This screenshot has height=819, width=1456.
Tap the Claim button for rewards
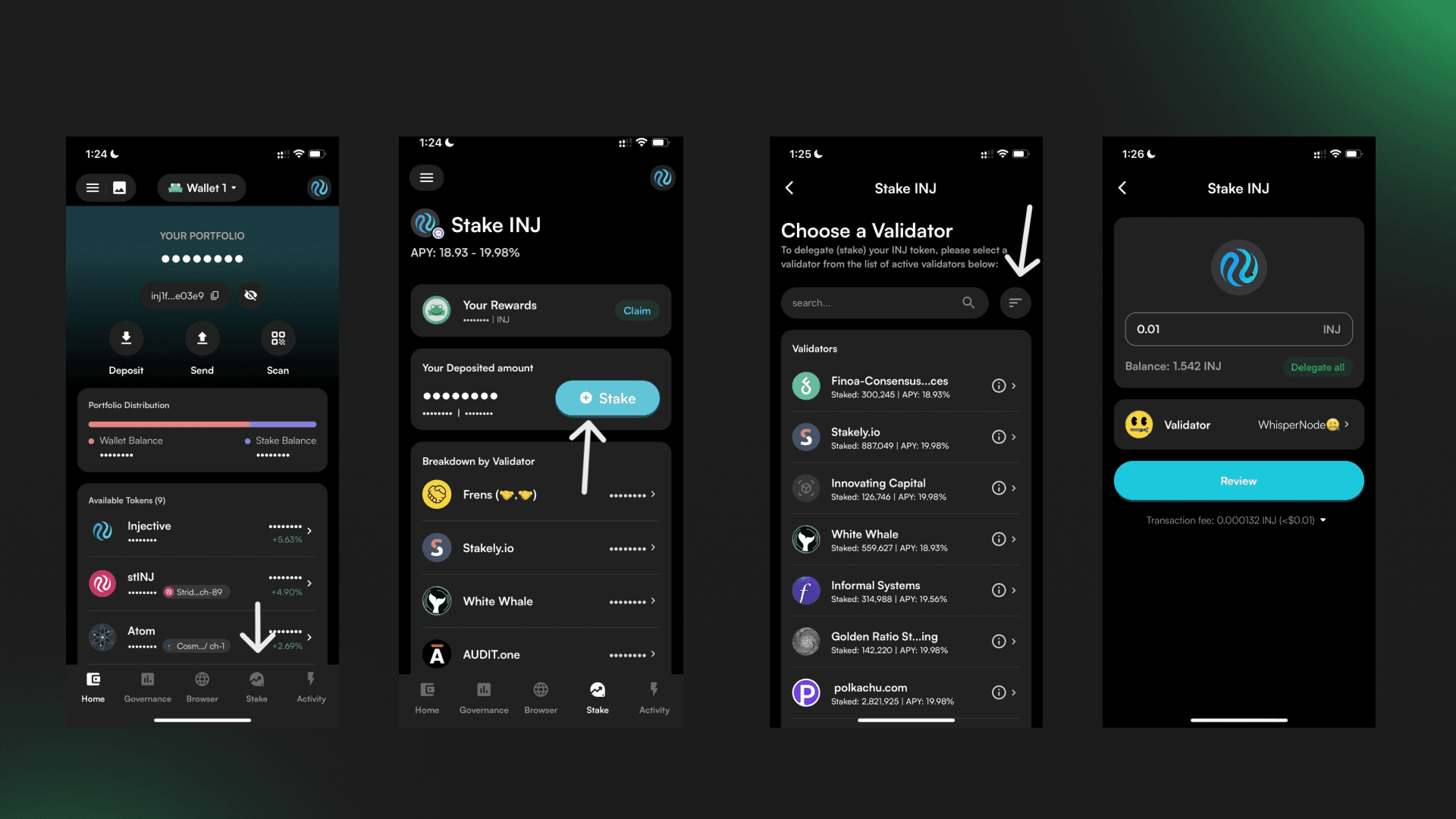636,310
